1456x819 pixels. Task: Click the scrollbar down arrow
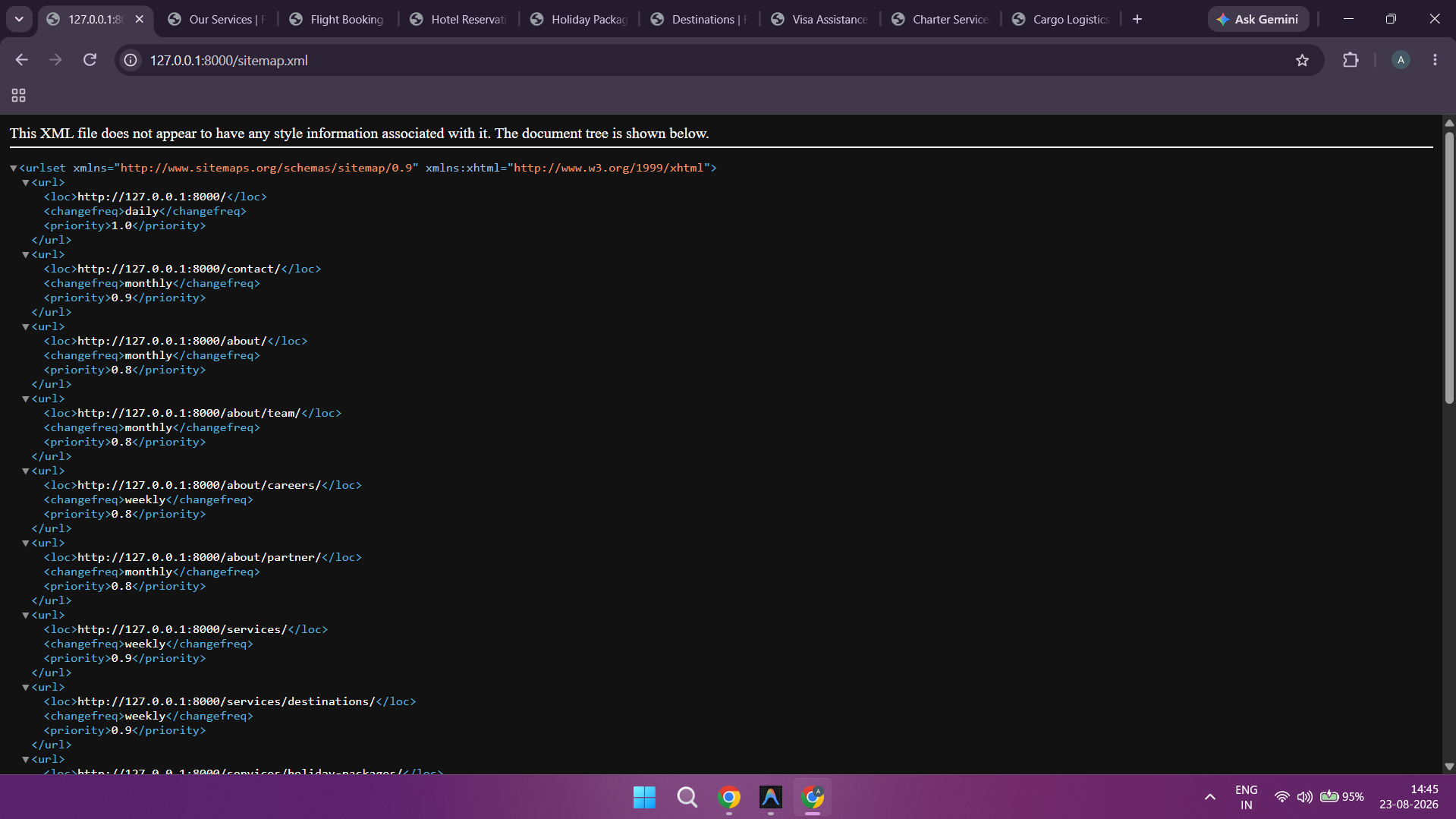click(x=1448, y=767)
